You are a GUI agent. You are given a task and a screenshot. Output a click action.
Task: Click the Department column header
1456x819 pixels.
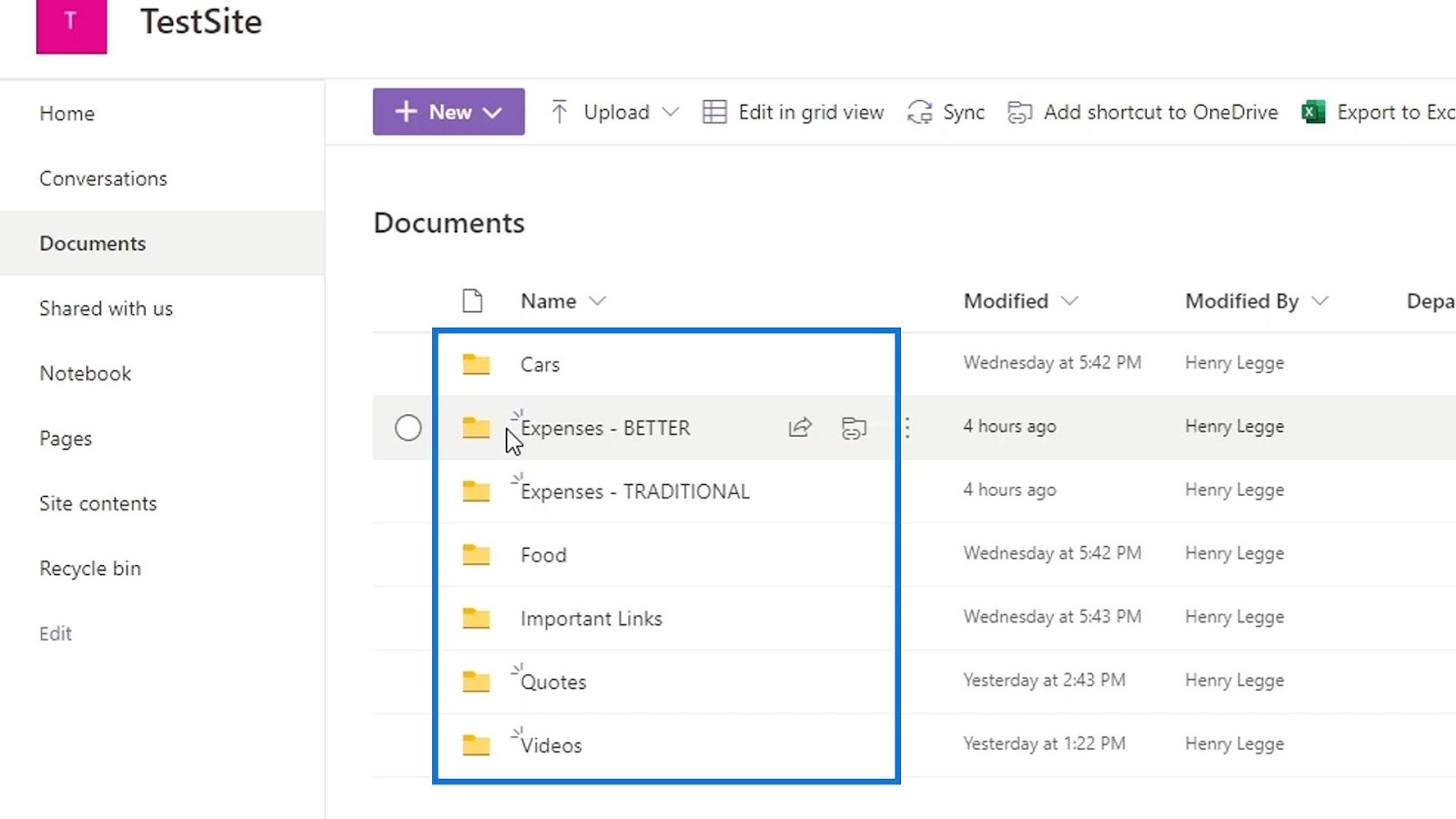tap(1431, 301)
